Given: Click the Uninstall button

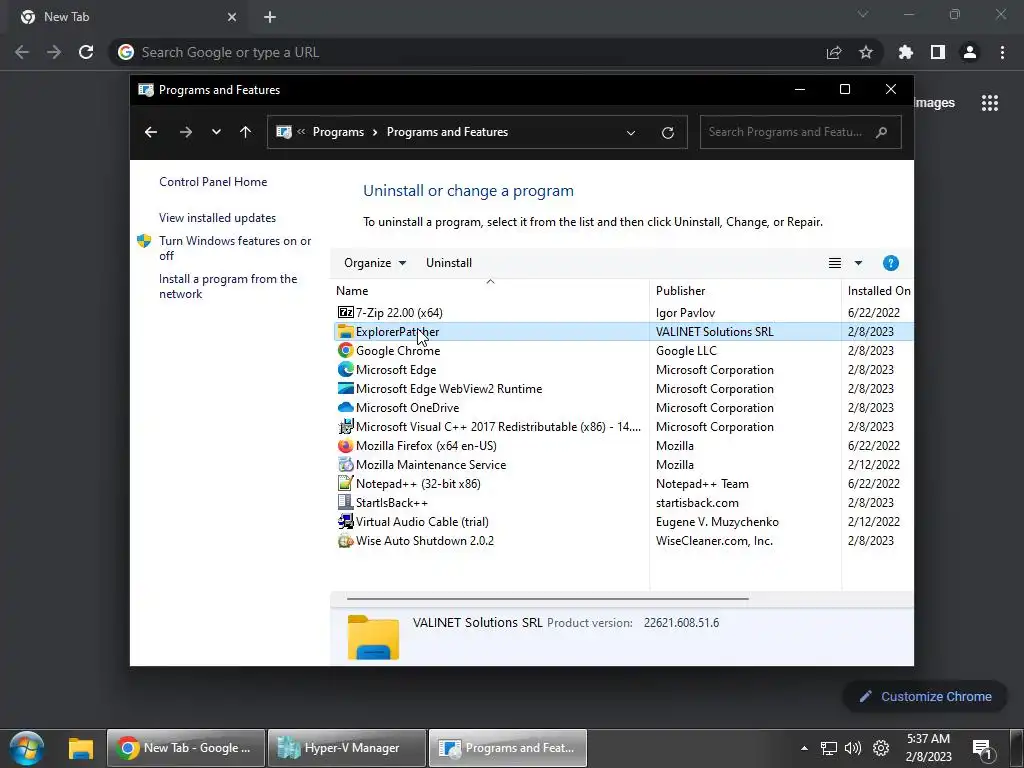Looking at the screenshot, I should click(x=449, y=263).
